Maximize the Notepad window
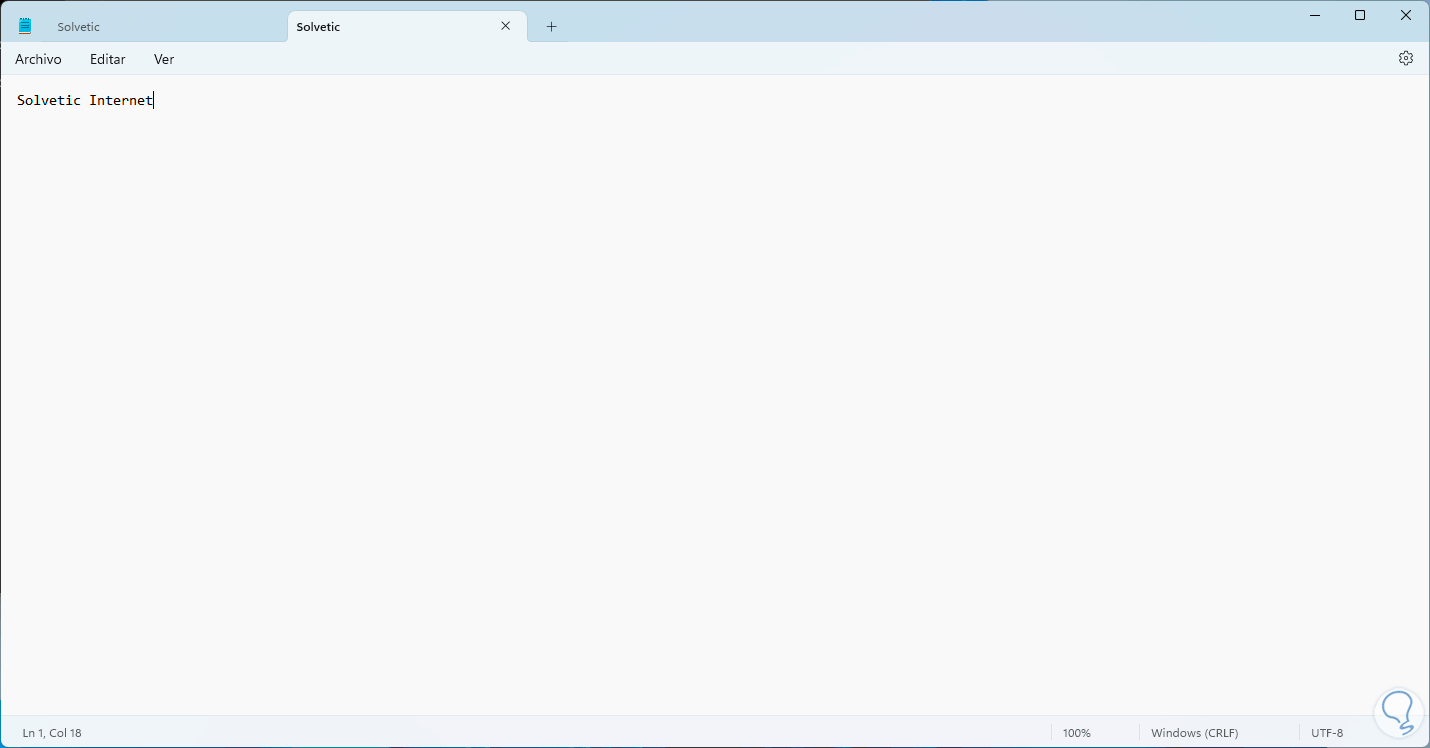 [1360, 15]
